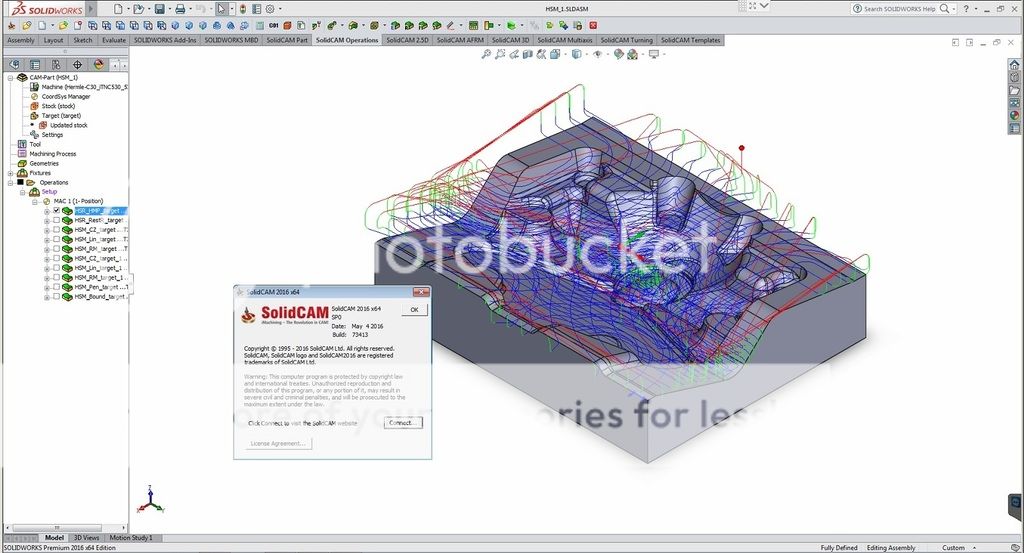Viewport: 1024px width, 553px height.
Task: Click the Print icon in top toolbar
Action: point(180,9)
